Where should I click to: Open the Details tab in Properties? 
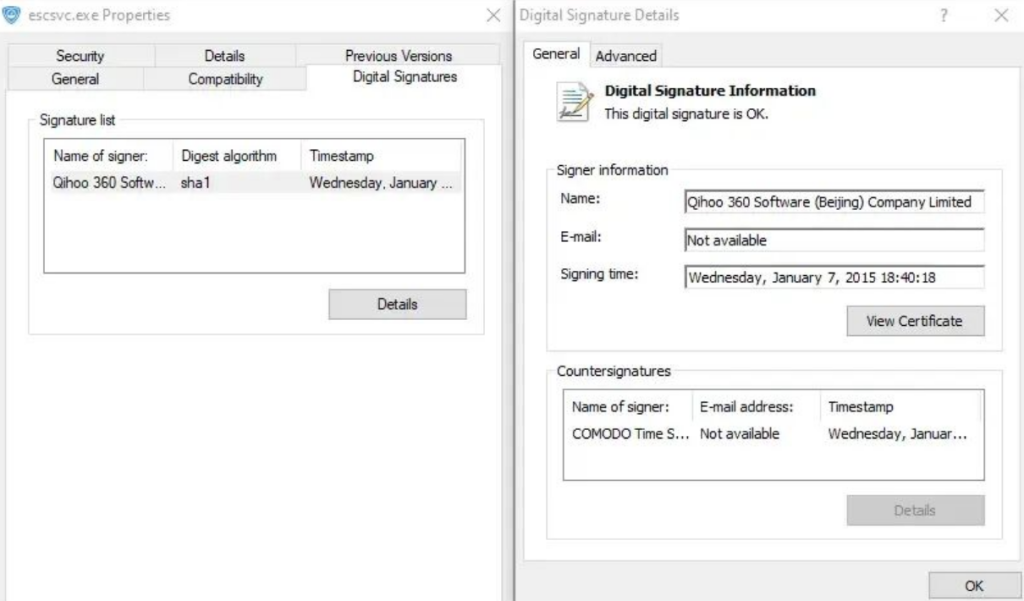[x=225, y=56]
